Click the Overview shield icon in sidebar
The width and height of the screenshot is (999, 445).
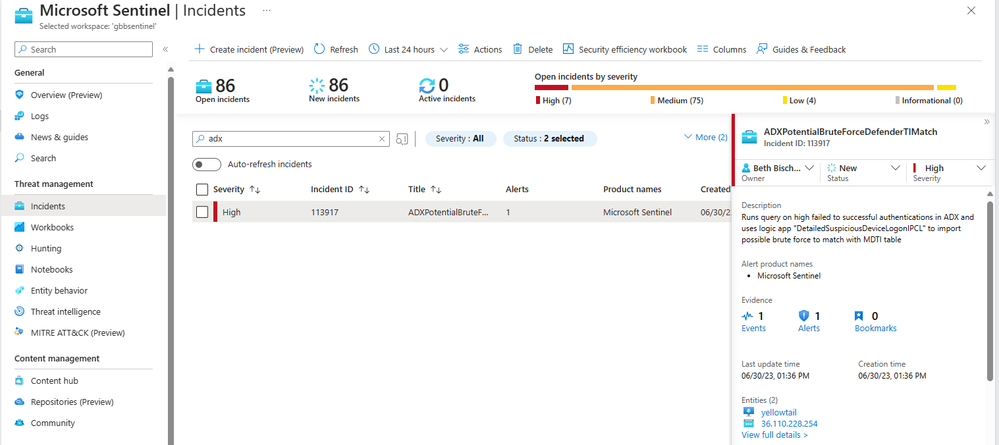coord(19,95)
